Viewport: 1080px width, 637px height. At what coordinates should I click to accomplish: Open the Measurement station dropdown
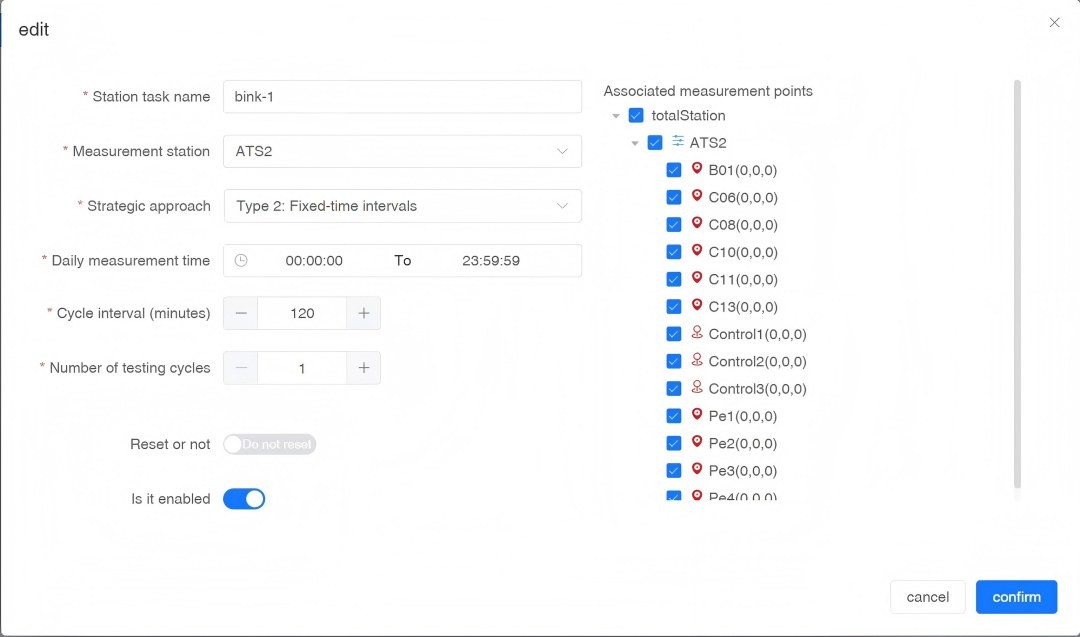(x=402, y=151)
